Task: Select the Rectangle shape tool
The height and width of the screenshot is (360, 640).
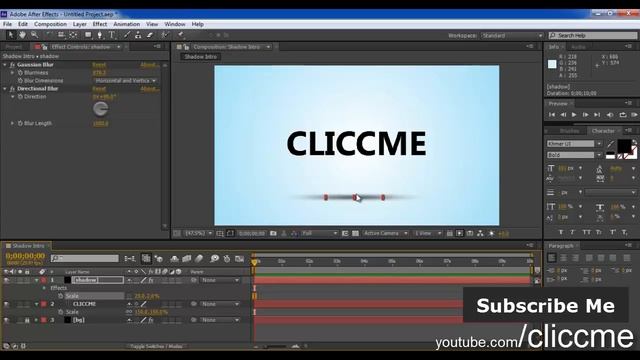Action: (88, 35)
